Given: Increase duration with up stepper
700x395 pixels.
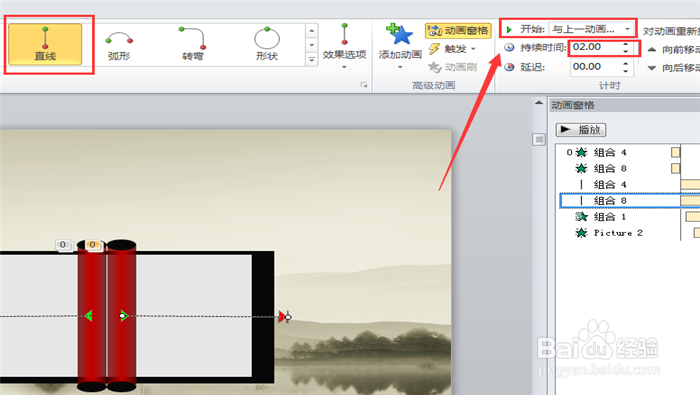Looking at the screenshot, I should (x=626, y=44).
